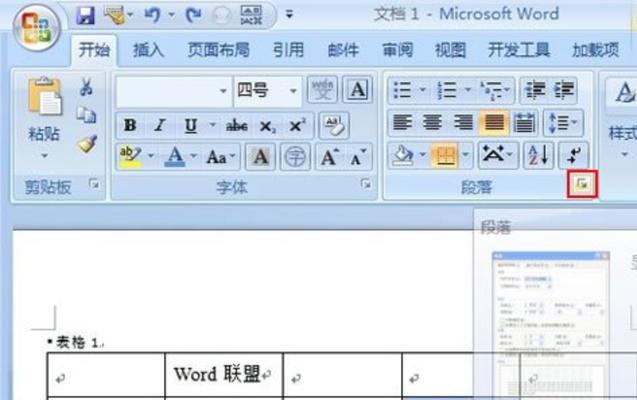Screen dimensions: 637x400
Task: Switch to the 开始 tab
Action: tap(94, 50)
